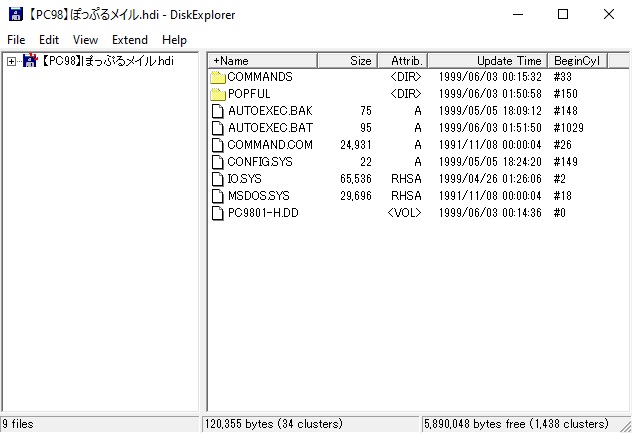Click the CONFIG.SYS file icon
Screen dimensions: 632x433
click(219, 162)
